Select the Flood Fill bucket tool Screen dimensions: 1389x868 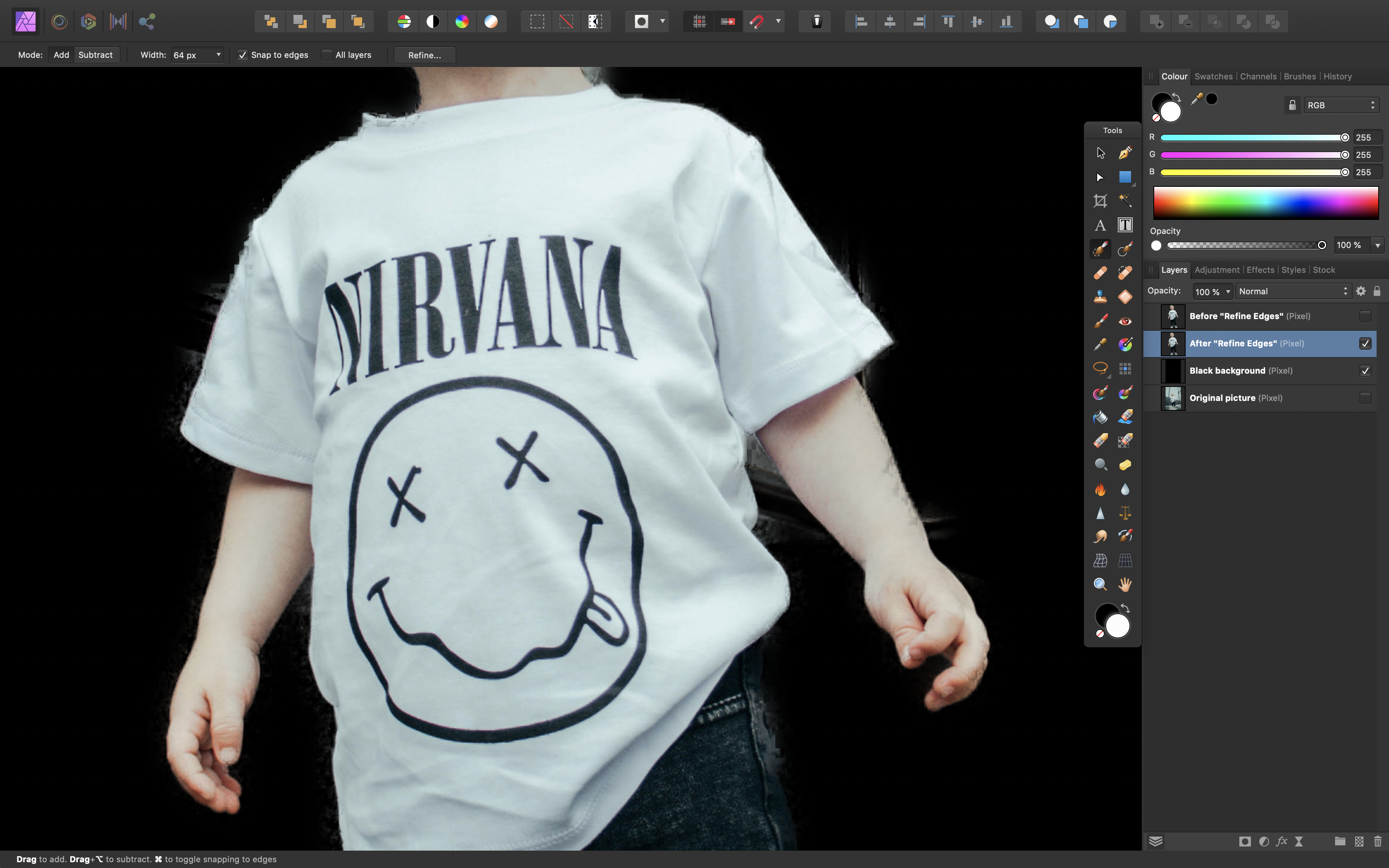pyautogui.click(x=1100, y=417)
